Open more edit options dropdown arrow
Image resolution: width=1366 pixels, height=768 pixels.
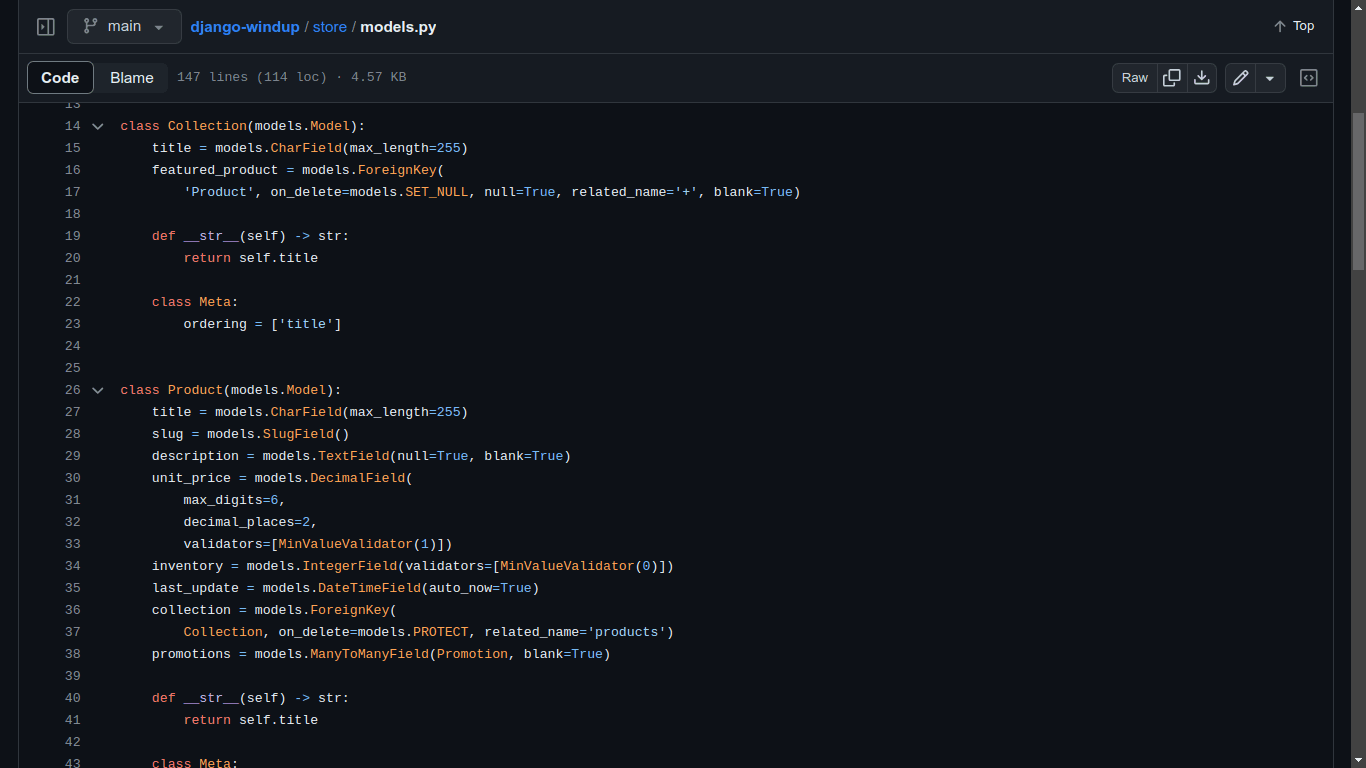point(1270,77)
